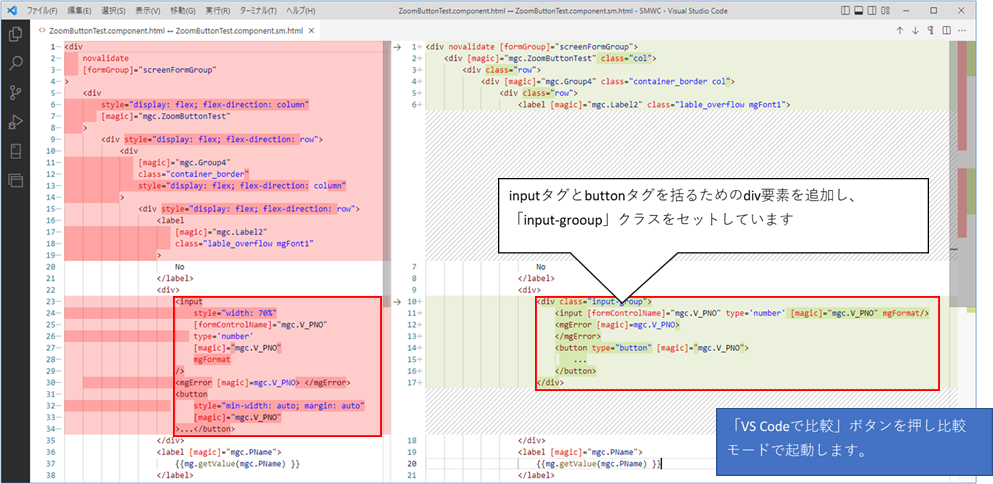The height and width of the screenshot is (484, 993).
Task: Go to next change with down arrow
Action: click(x=916, y=31)
